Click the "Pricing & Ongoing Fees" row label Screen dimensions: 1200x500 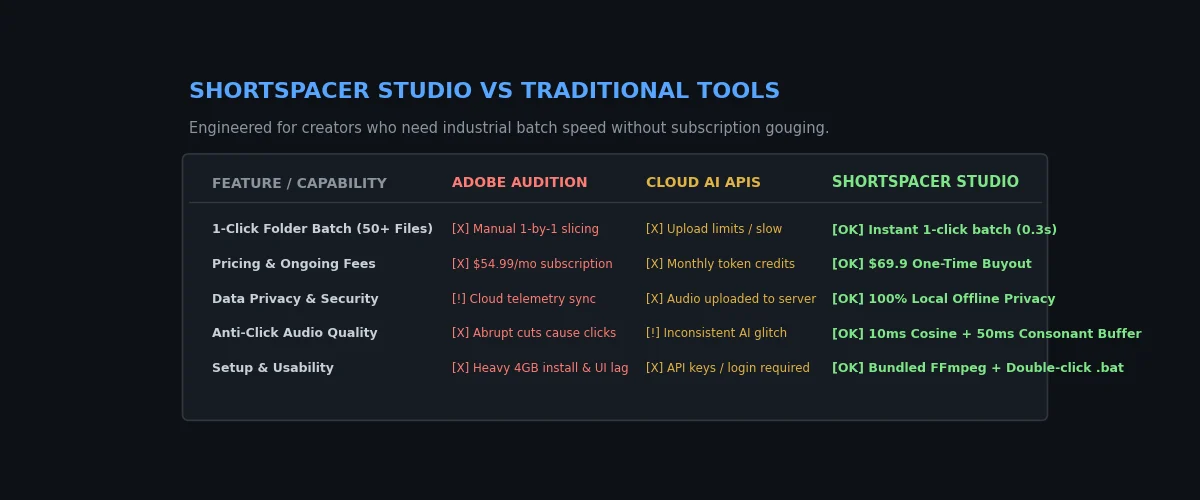294,264
